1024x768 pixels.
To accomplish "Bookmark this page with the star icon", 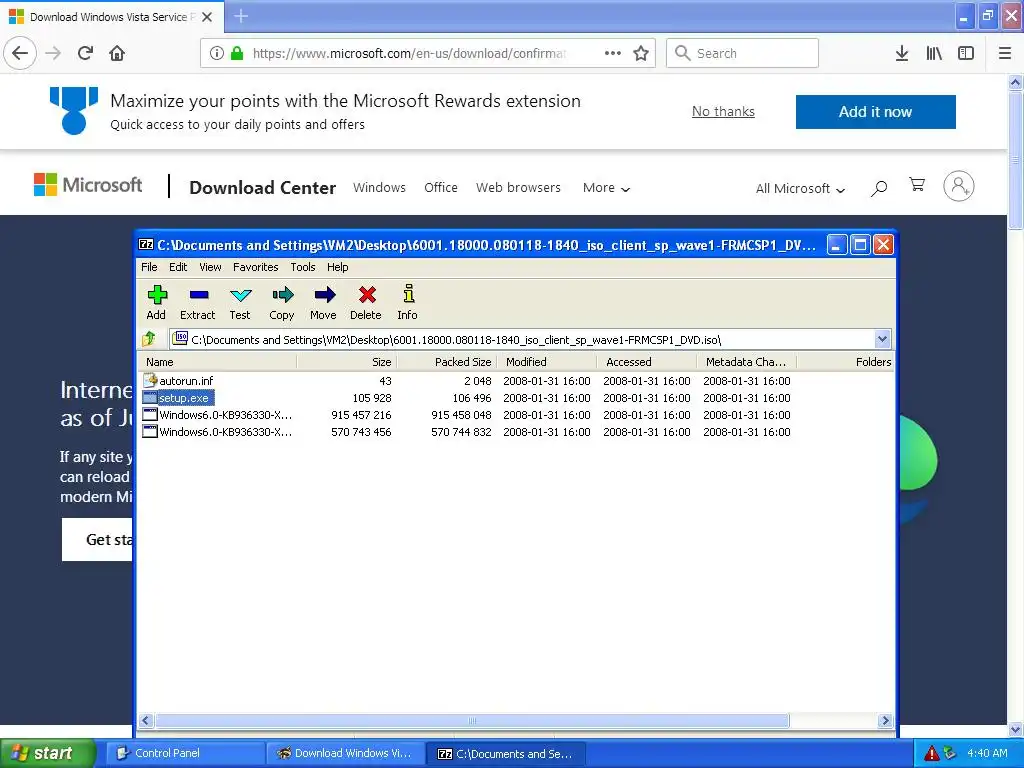I will (x=641, y=53).
